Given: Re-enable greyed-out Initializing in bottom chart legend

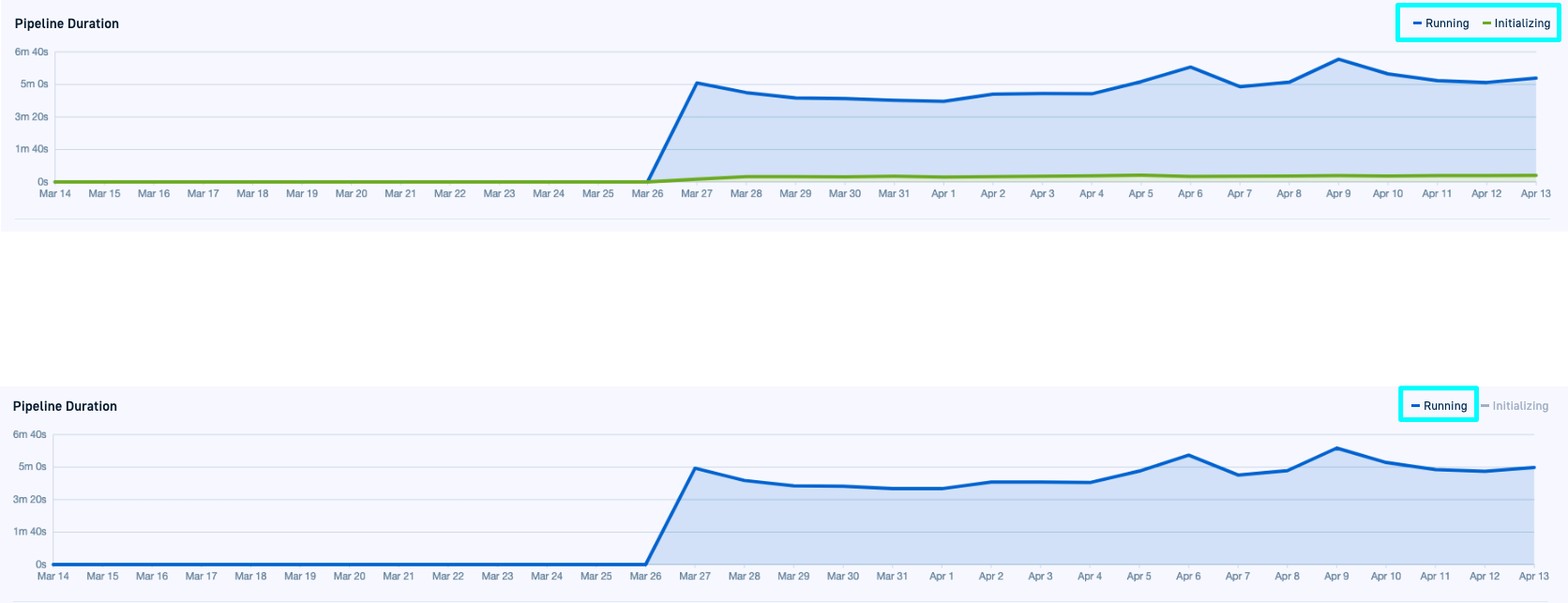Looking at the screenshot, I should [x=1519, y=406].
